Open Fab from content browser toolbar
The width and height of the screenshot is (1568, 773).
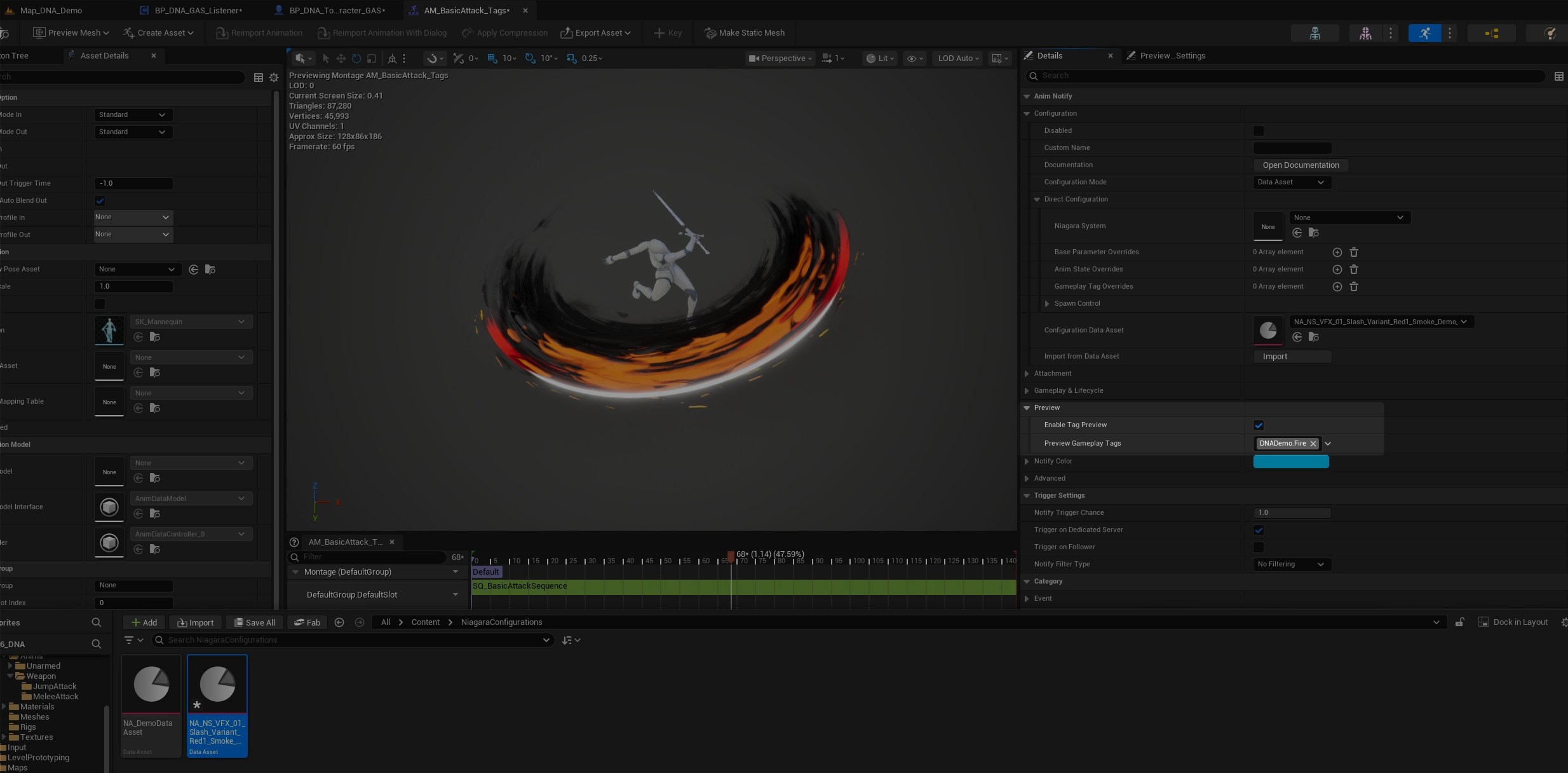pyautogui.click(x=307, y=622)
